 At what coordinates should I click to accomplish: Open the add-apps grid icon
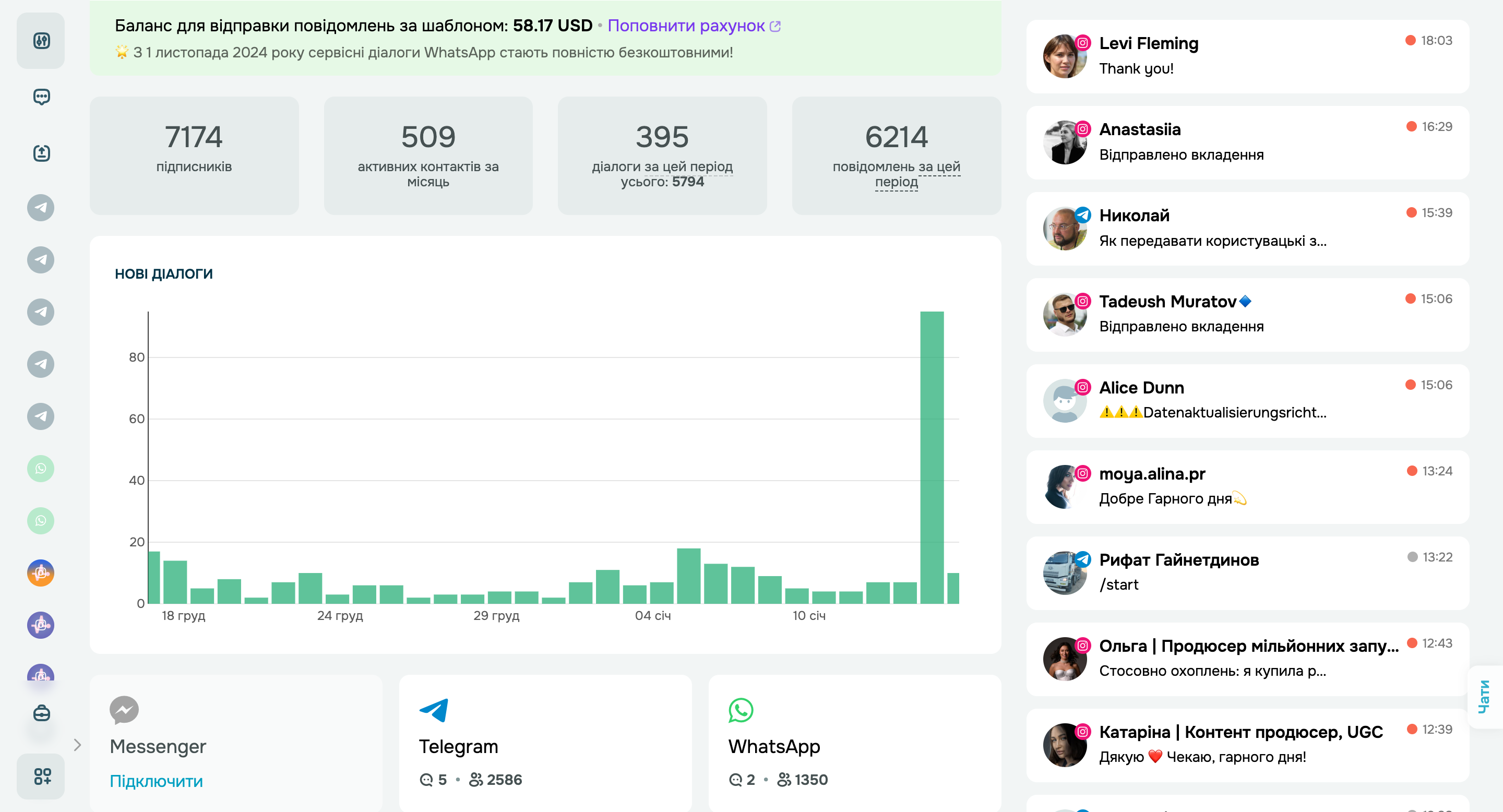[41, 776]
